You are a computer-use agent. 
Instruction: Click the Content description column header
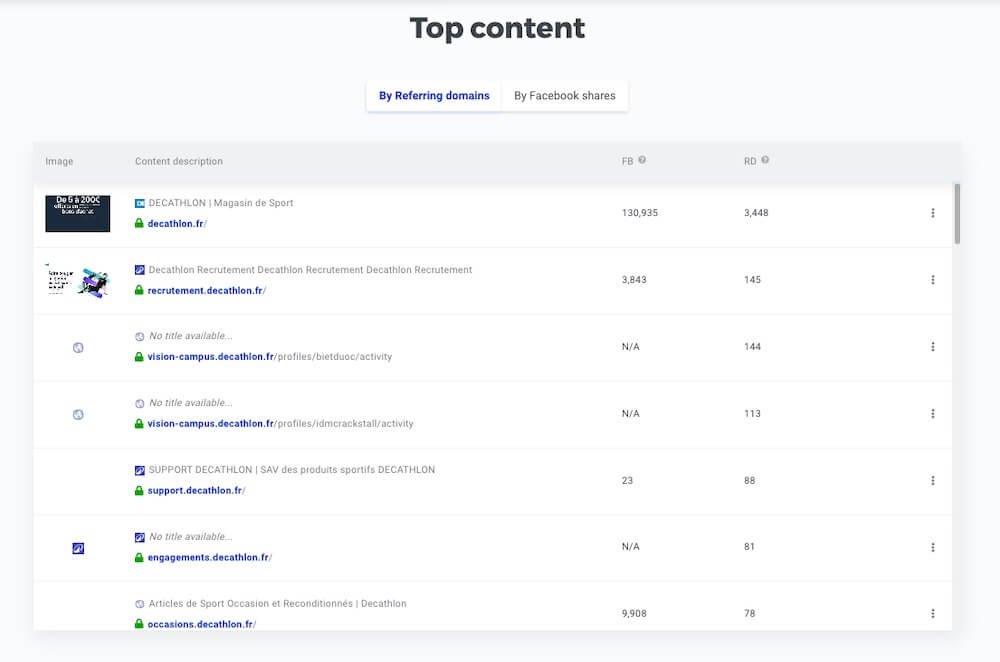point(179,161)
